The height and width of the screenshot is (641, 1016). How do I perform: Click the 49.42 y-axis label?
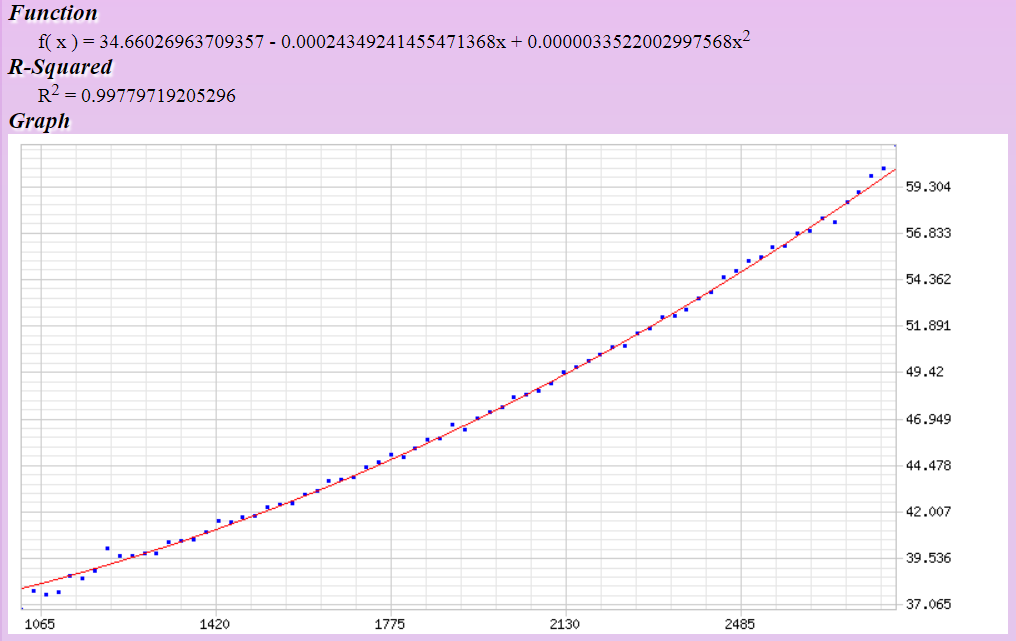[x=924, y=372]
